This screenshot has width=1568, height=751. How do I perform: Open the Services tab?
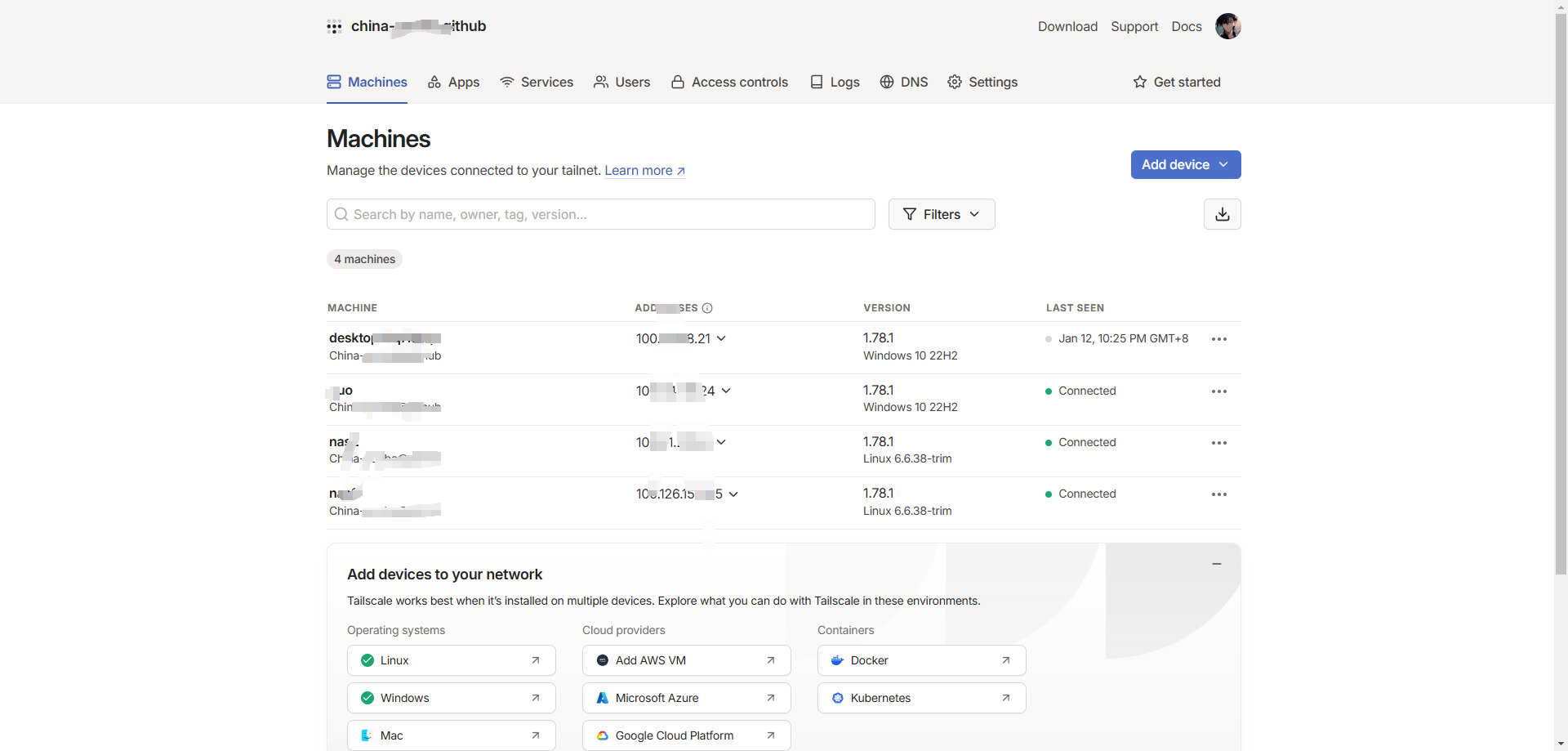click(x=537, y=82)
